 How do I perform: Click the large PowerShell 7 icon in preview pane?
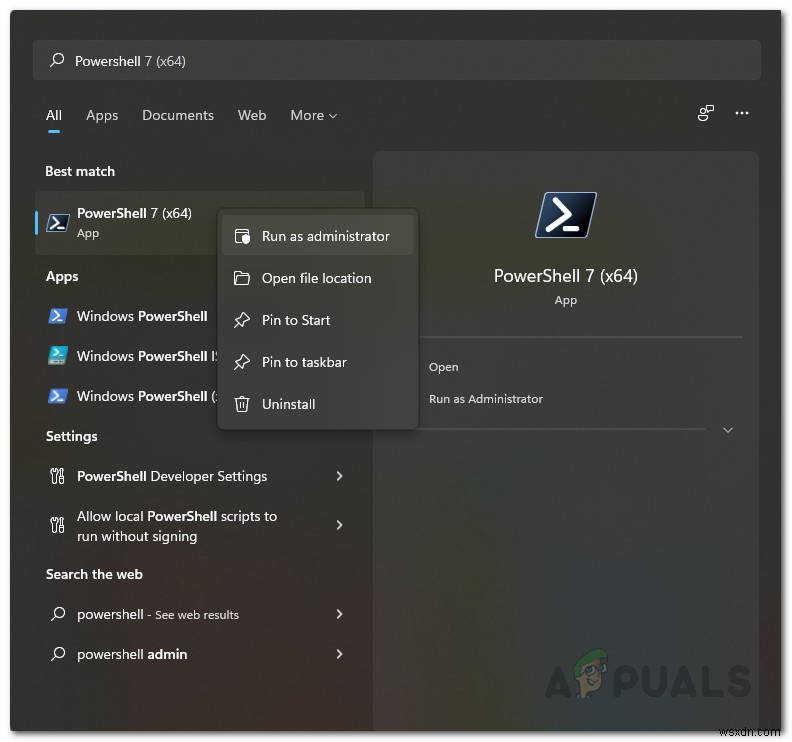click(566, 215)
